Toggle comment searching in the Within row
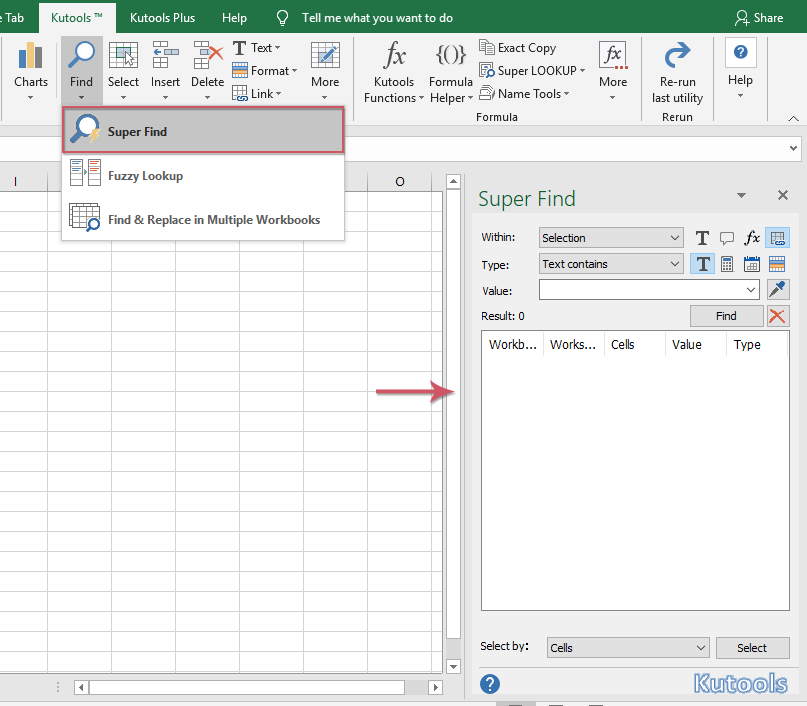 (727, 238)
